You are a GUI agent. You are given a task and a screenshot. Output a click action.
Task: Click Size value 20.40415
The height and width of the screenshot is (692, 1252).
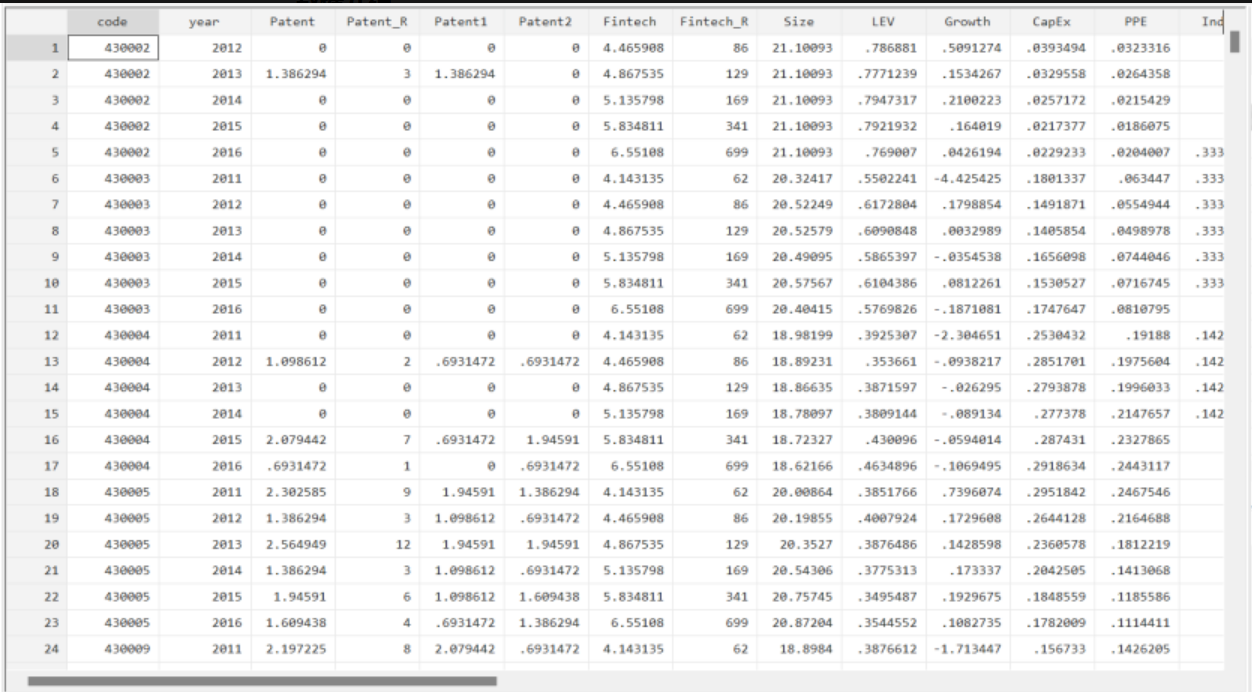point(805,309)
